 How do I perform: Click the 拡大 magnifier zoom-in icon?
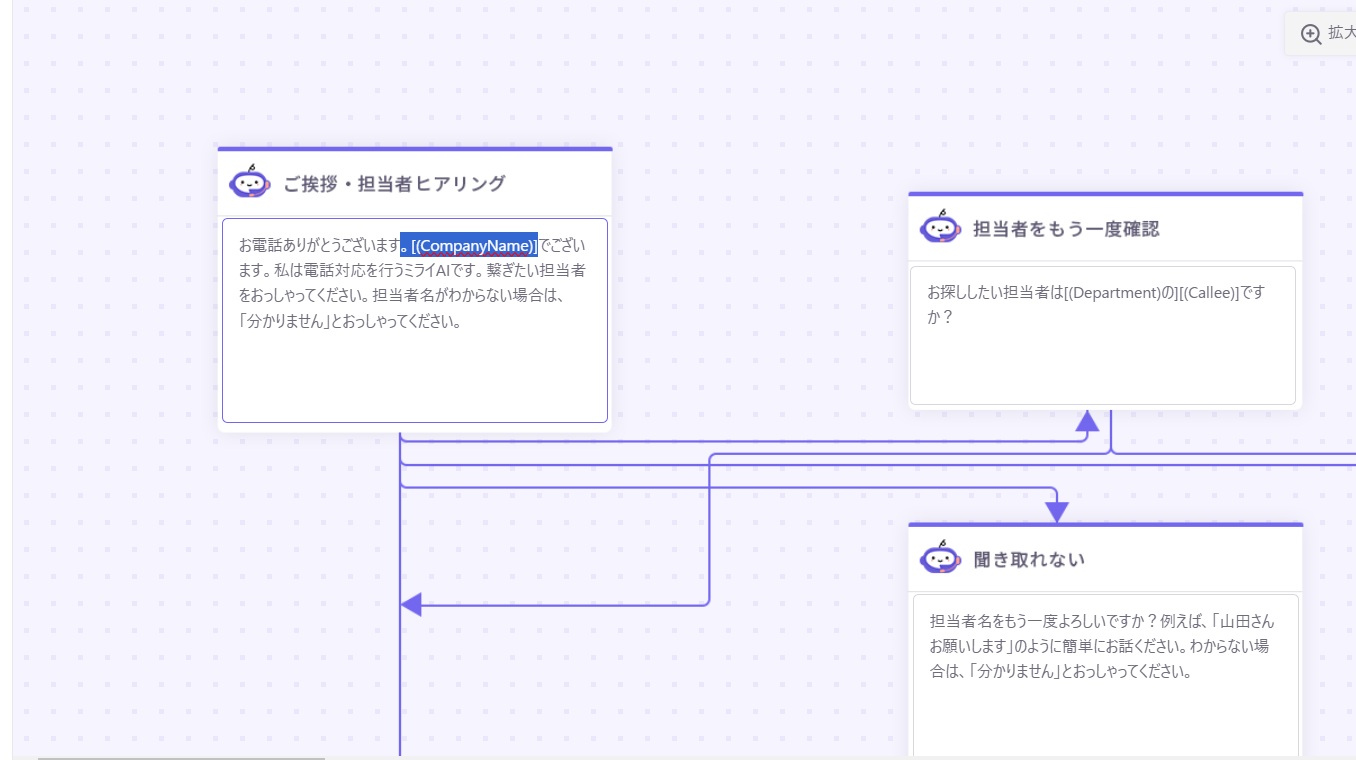(1311, 34)
